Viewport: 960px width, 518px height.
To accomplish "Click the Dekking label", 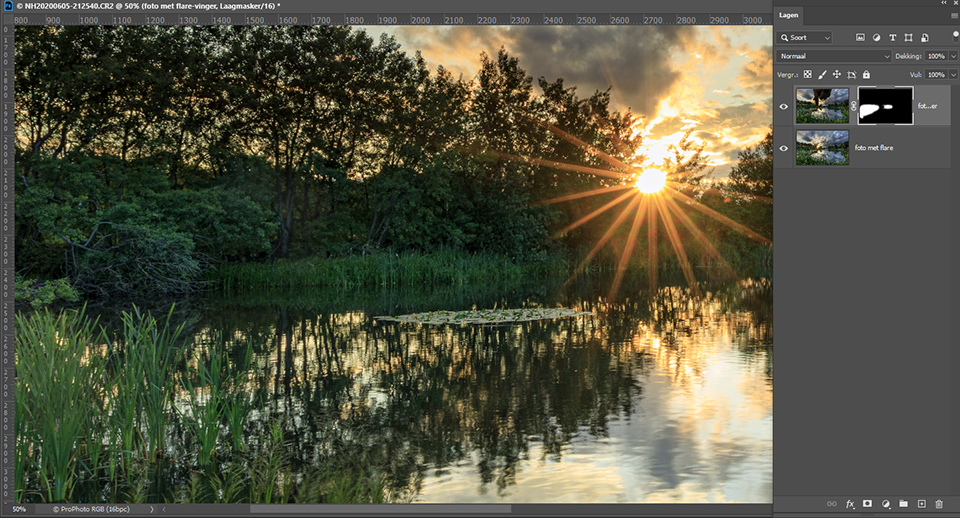I will point(908,56).
